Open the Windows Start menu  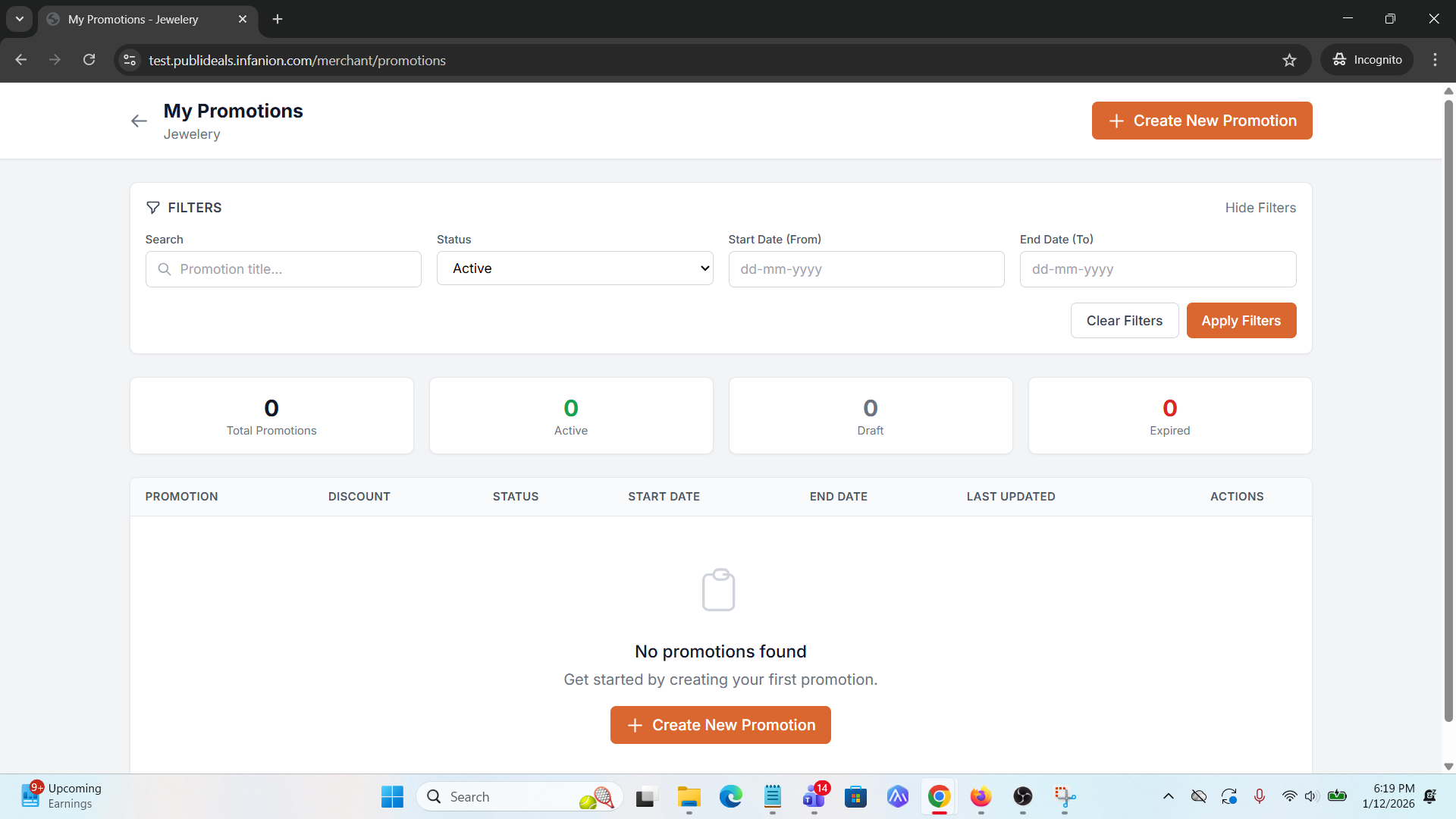coord(392,797)
